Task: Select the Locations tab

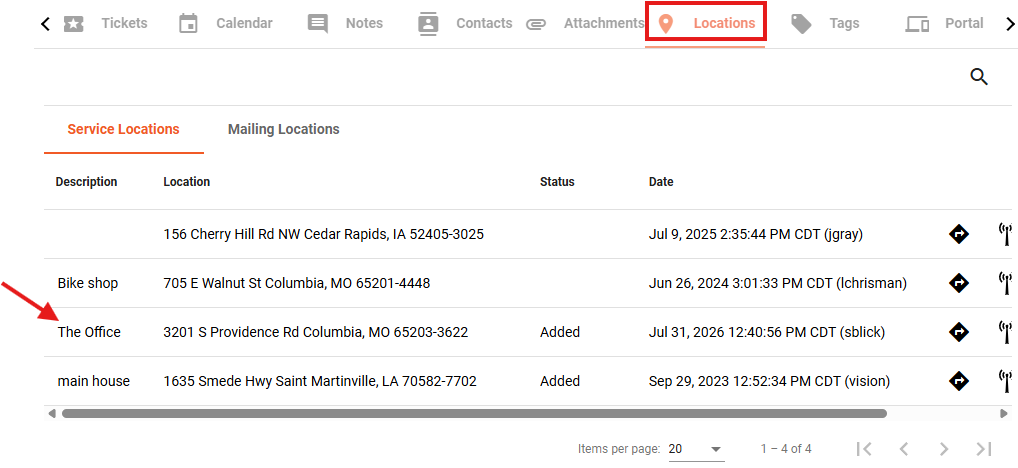Action: pos(705,23)
